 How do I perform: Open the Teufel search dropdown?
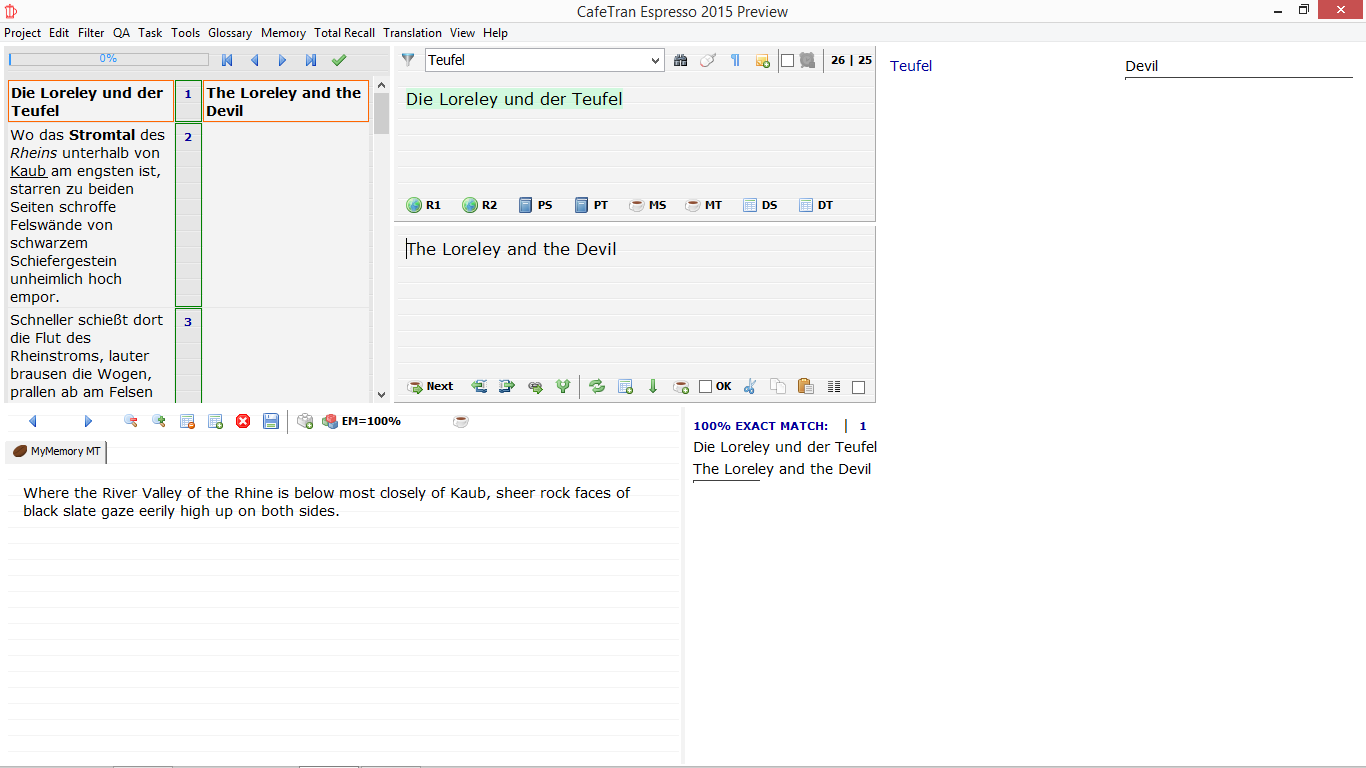click(x=656, y=60)
